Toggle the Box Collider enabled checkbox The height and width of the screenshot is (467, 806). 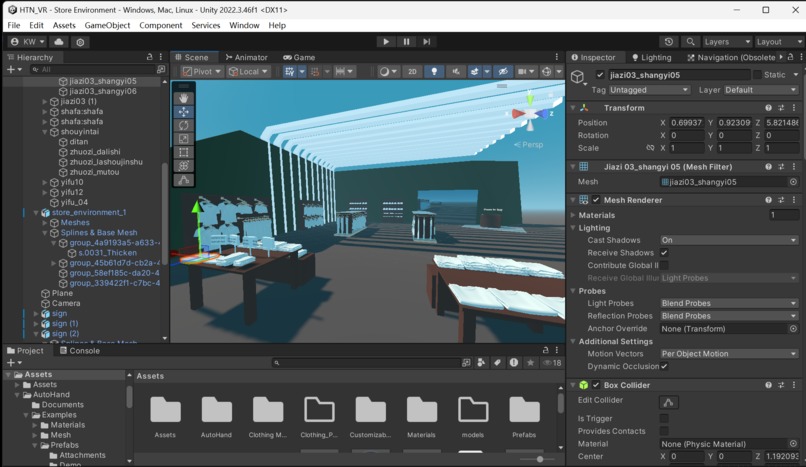596,385
